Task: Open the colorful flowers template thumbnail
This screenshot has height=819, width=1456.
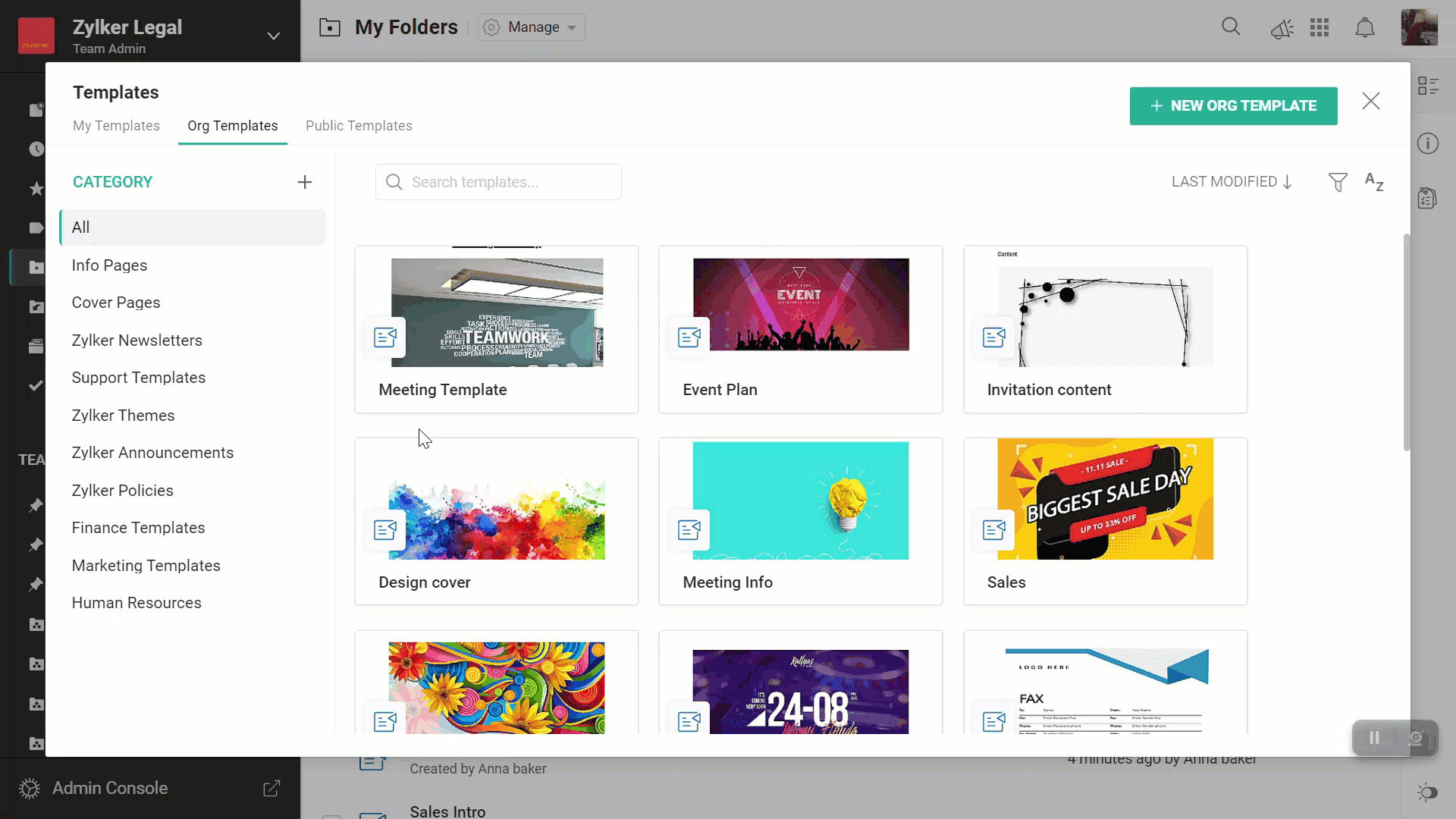Action: point(497,688)
